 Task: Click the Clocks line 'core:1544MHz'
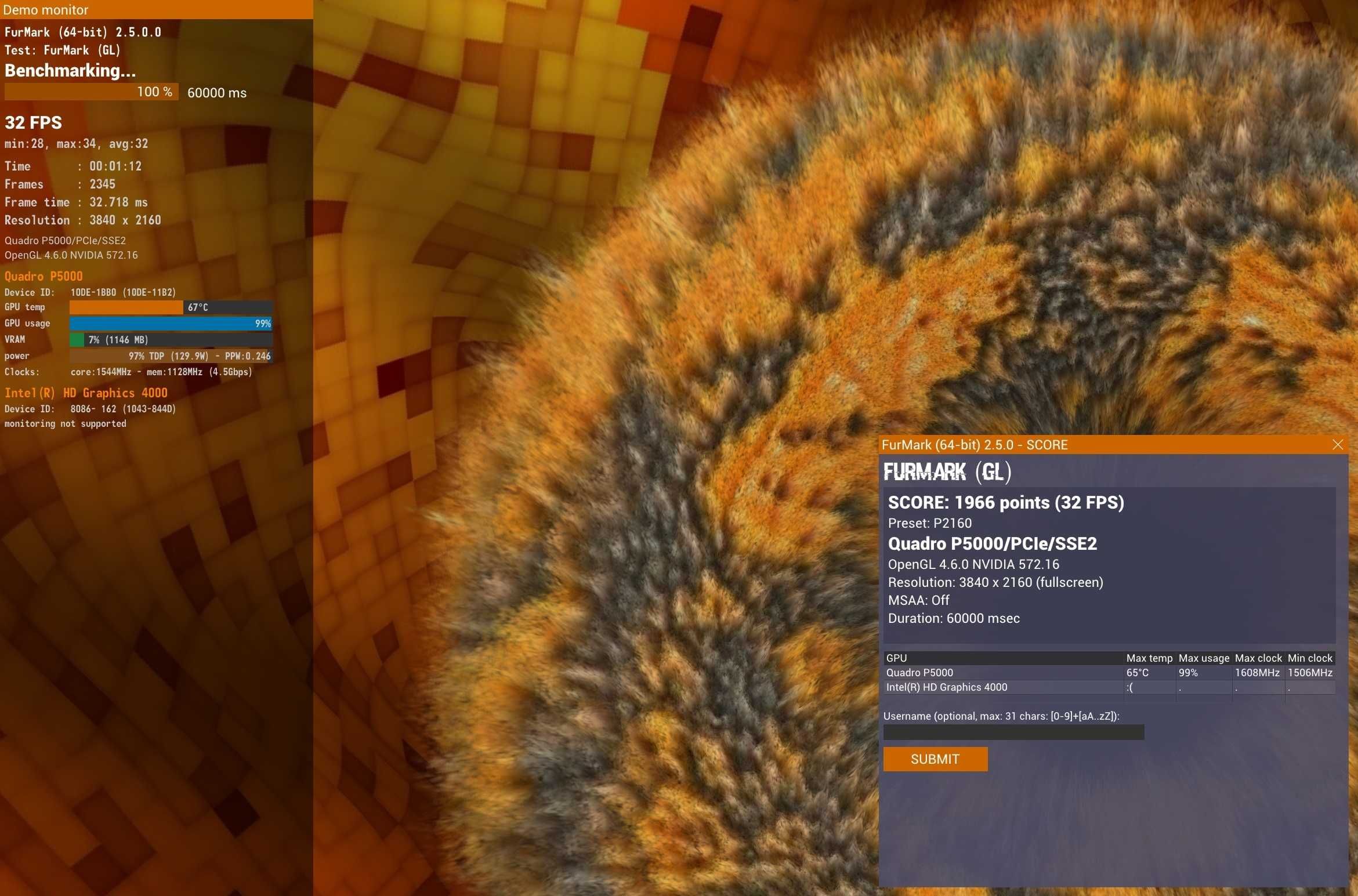(x=128, y=372)
